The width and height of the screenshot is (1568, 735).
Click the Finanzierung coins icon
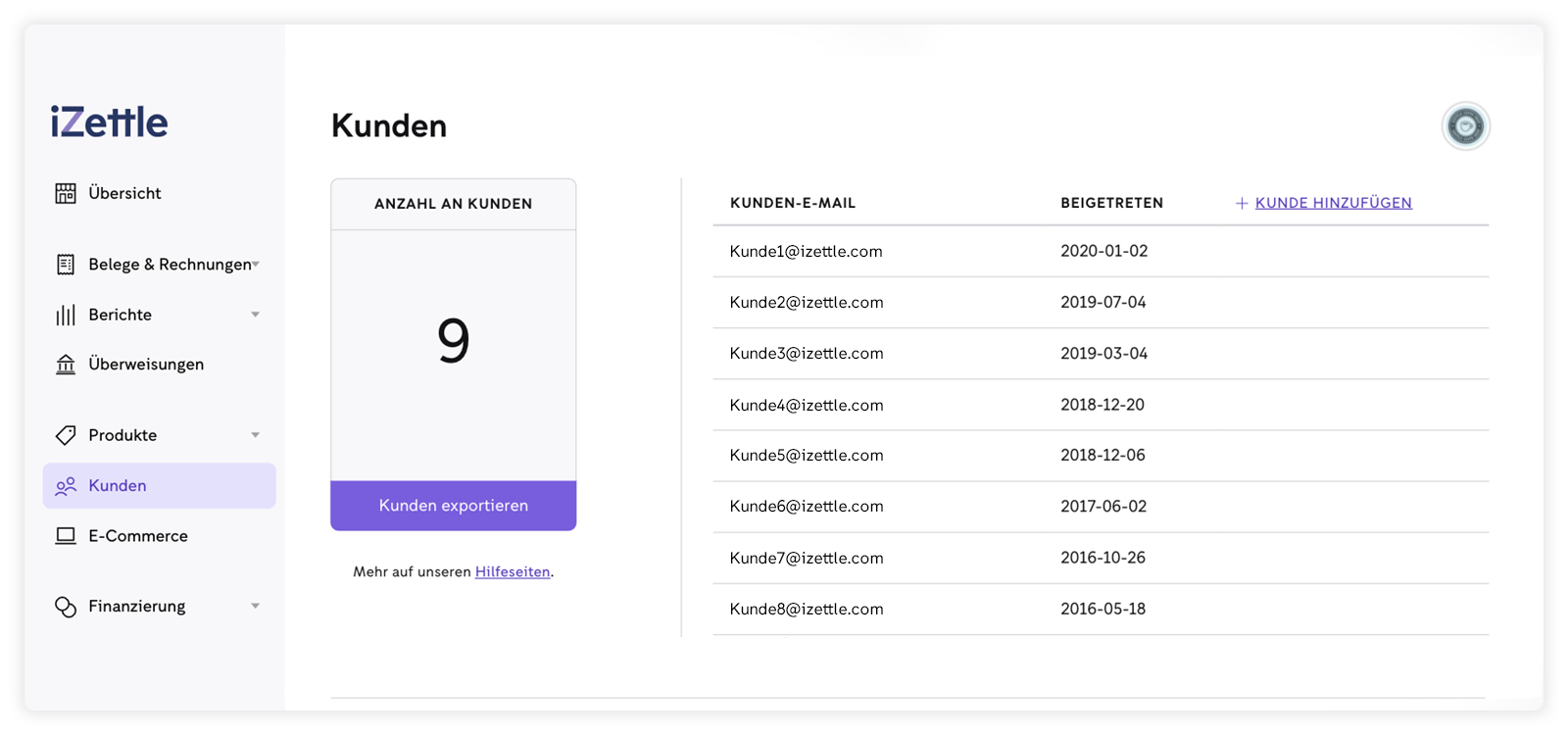pyautogui.click(x=66, y=607)
